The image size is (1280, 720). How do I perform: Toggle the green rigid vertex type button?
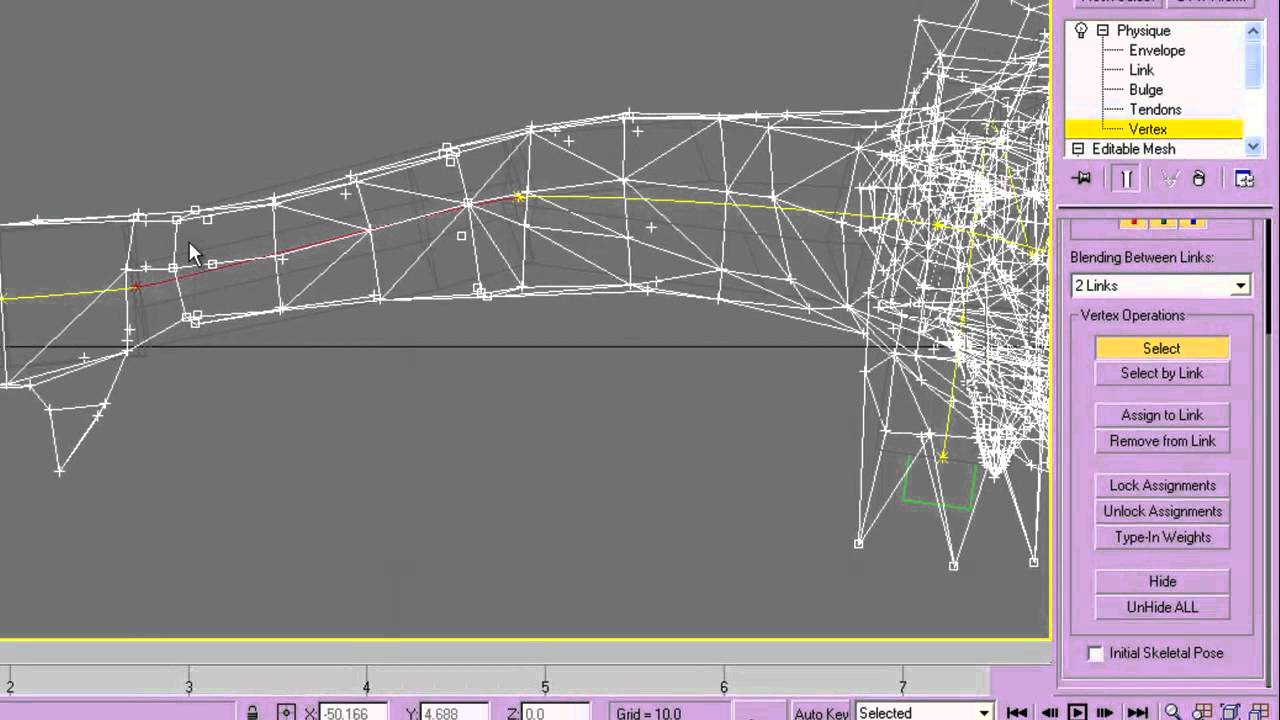[x=1162, y=222]
